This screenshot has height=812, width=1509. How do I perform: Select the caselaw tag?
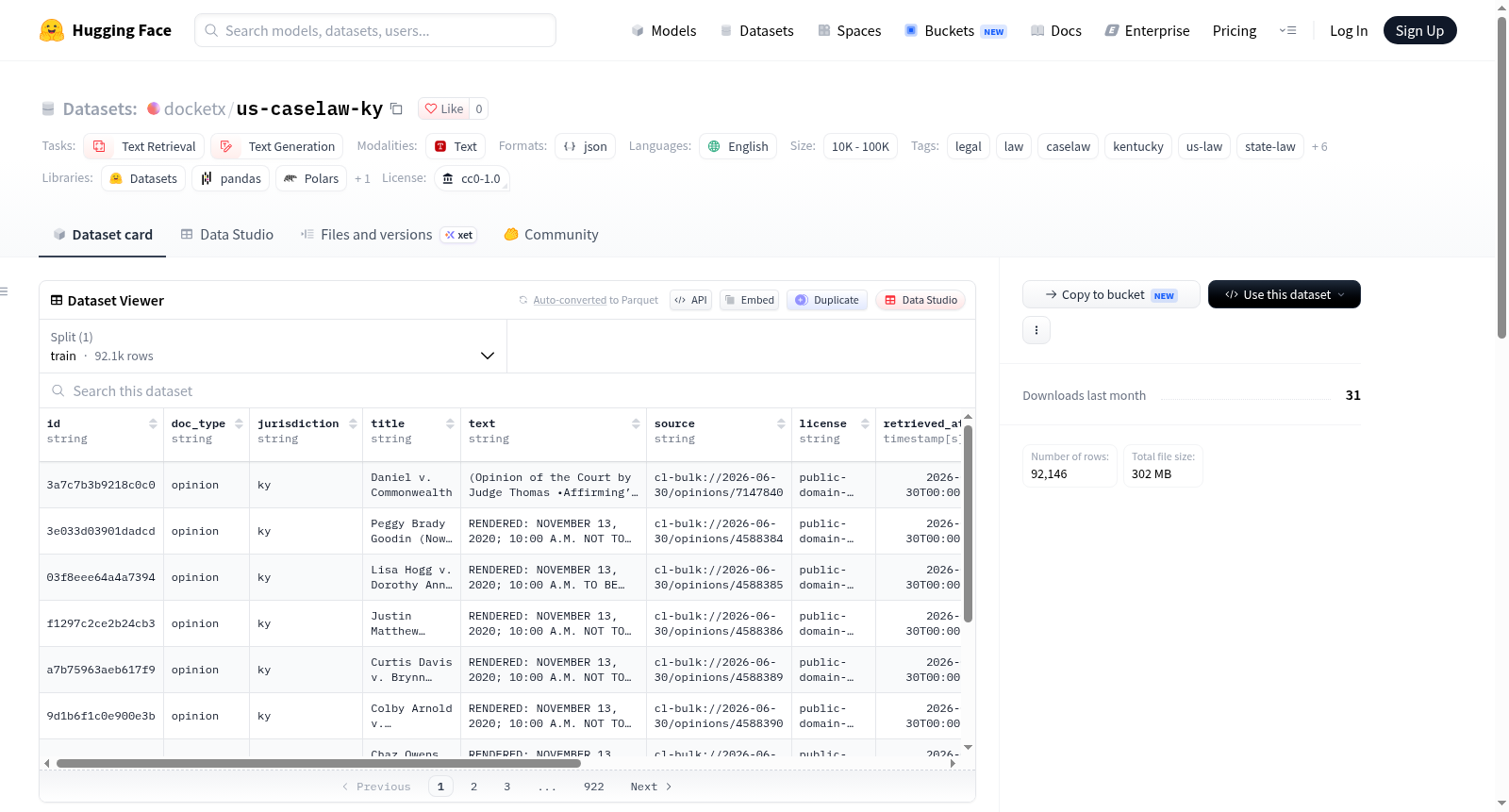pos(1069,146)
